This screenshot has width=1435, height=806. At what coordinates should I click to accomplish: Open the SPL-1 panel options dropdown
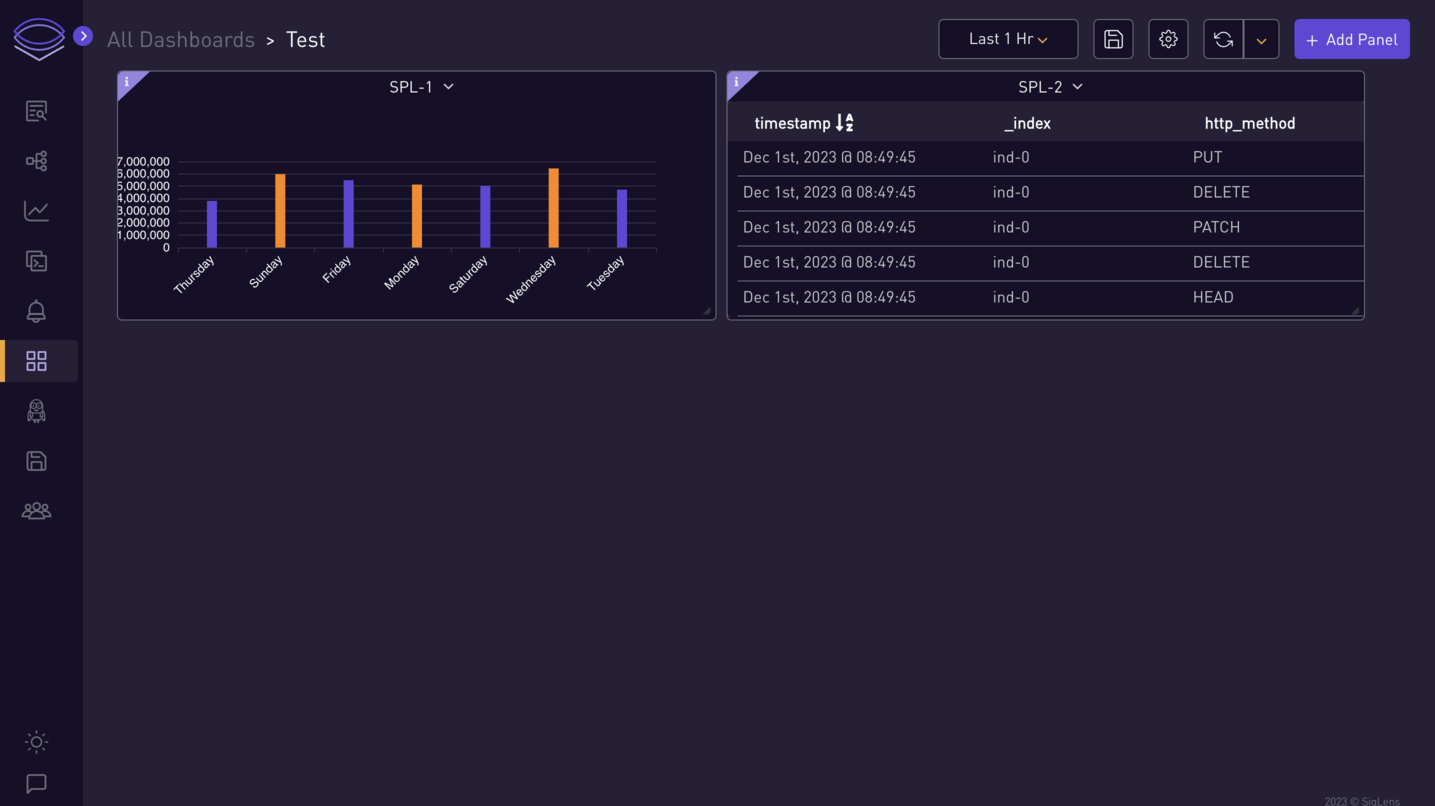coord(448,87)
